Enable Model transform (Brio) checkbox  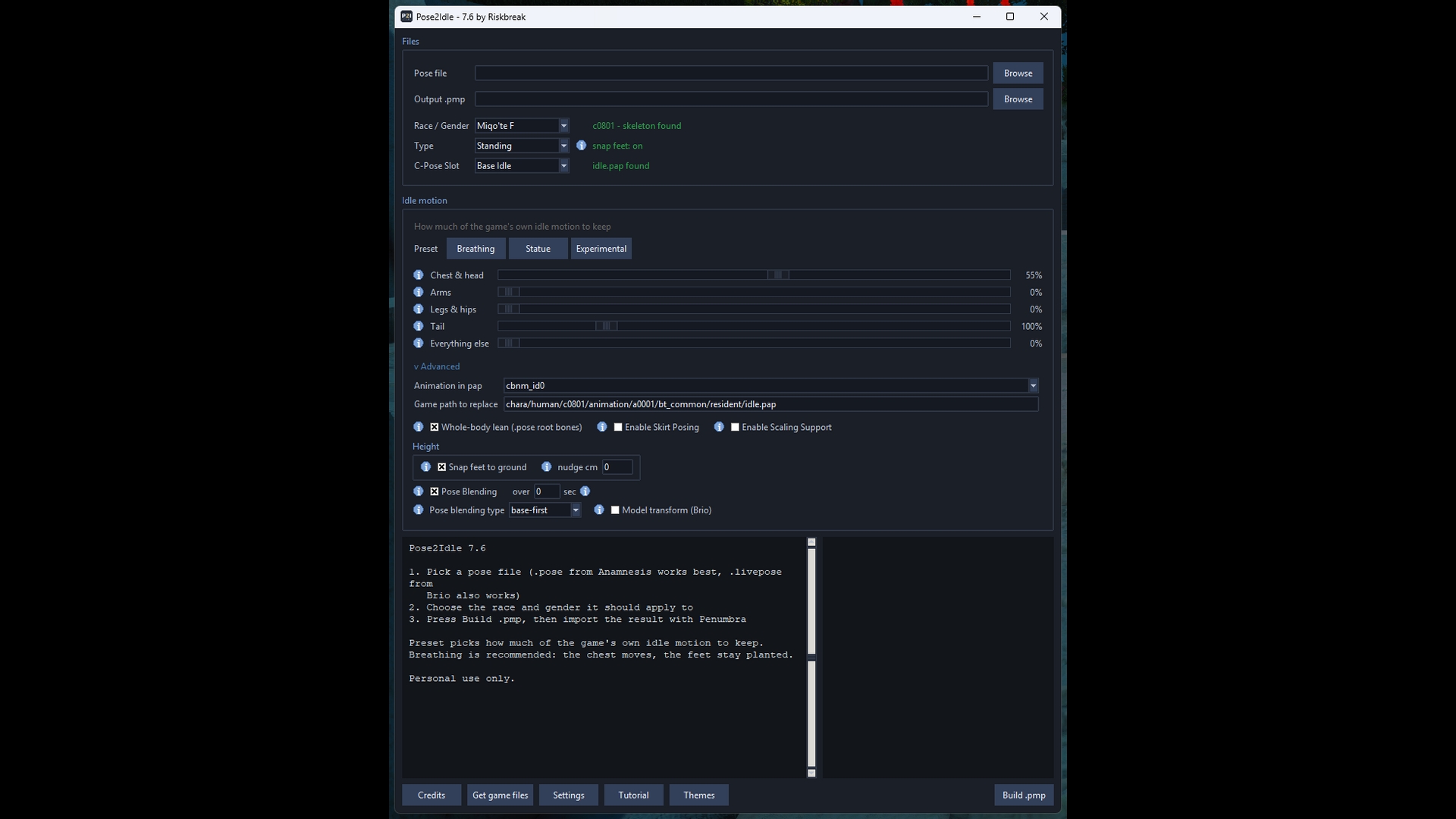[615, 510]
